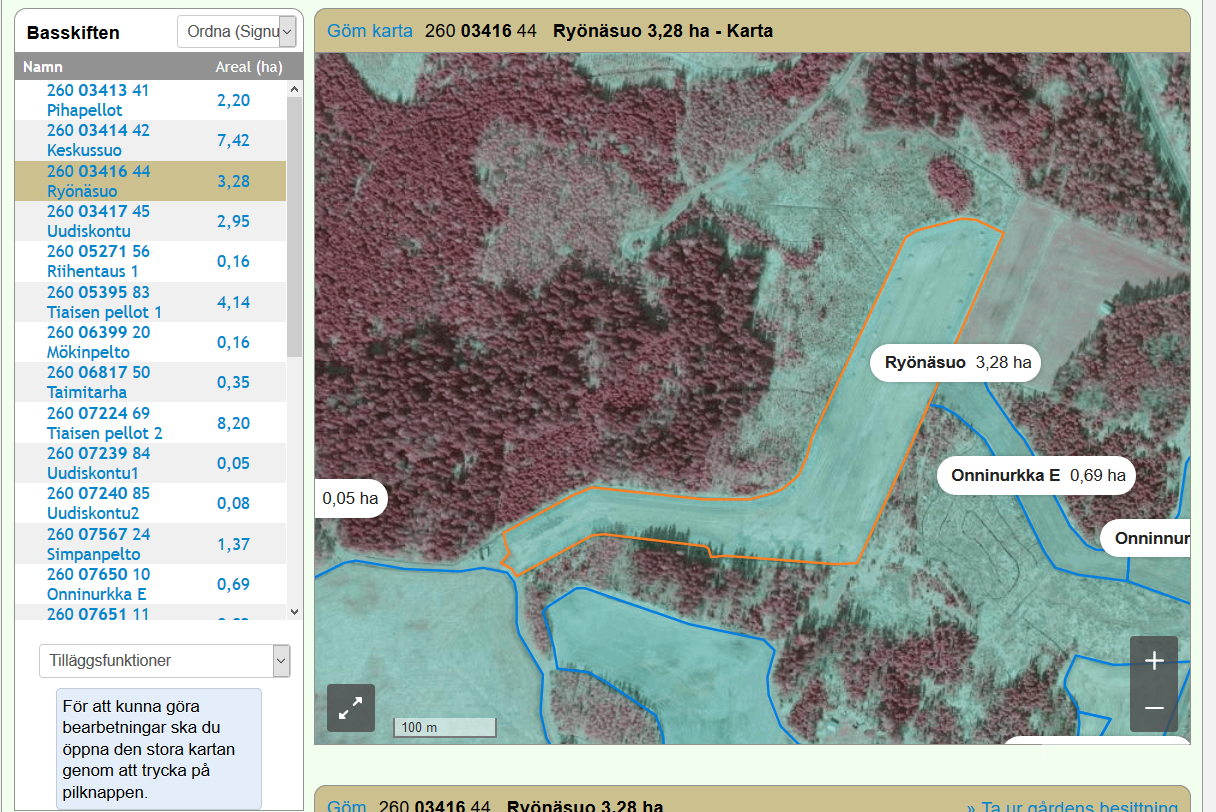Click the map zoom out minus button
This screenshot has width=1216, height=812.
(1154, 708)
